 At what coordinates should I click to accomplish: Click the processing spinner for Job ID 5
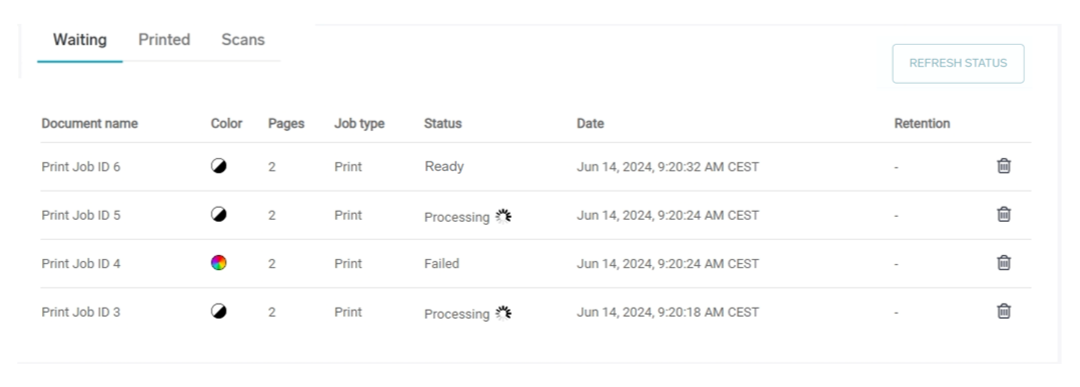click(x=503, y=216)
